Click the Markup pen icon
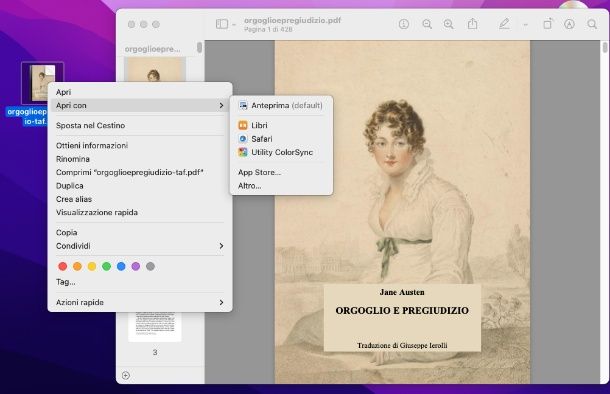 coord(504,24)
